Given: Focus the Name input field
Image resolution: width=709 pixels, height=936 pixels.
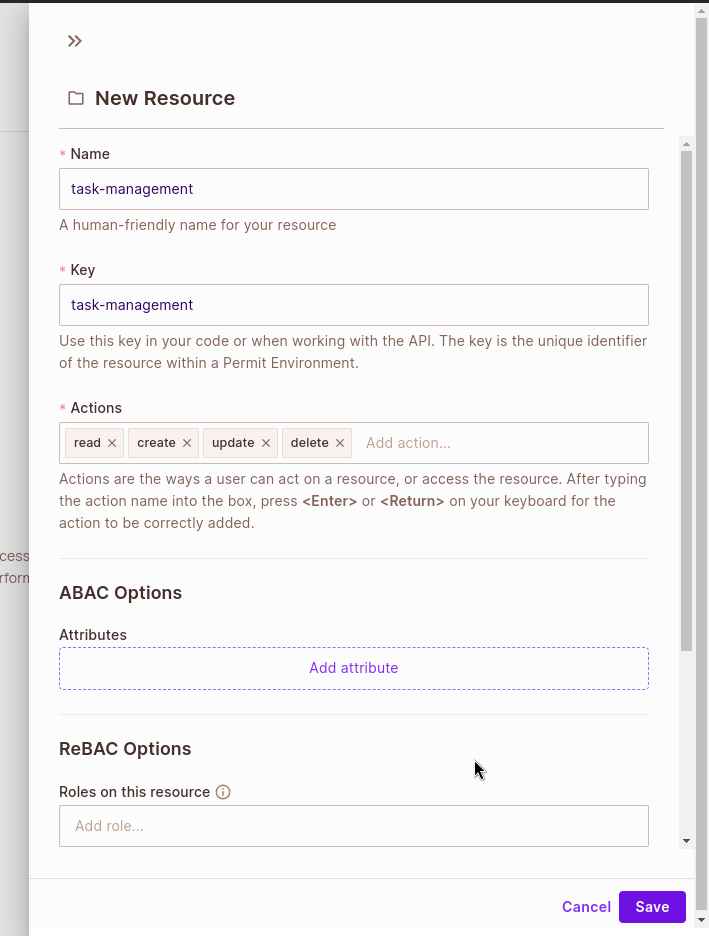Looking at the screenshot, I should 354,189.
